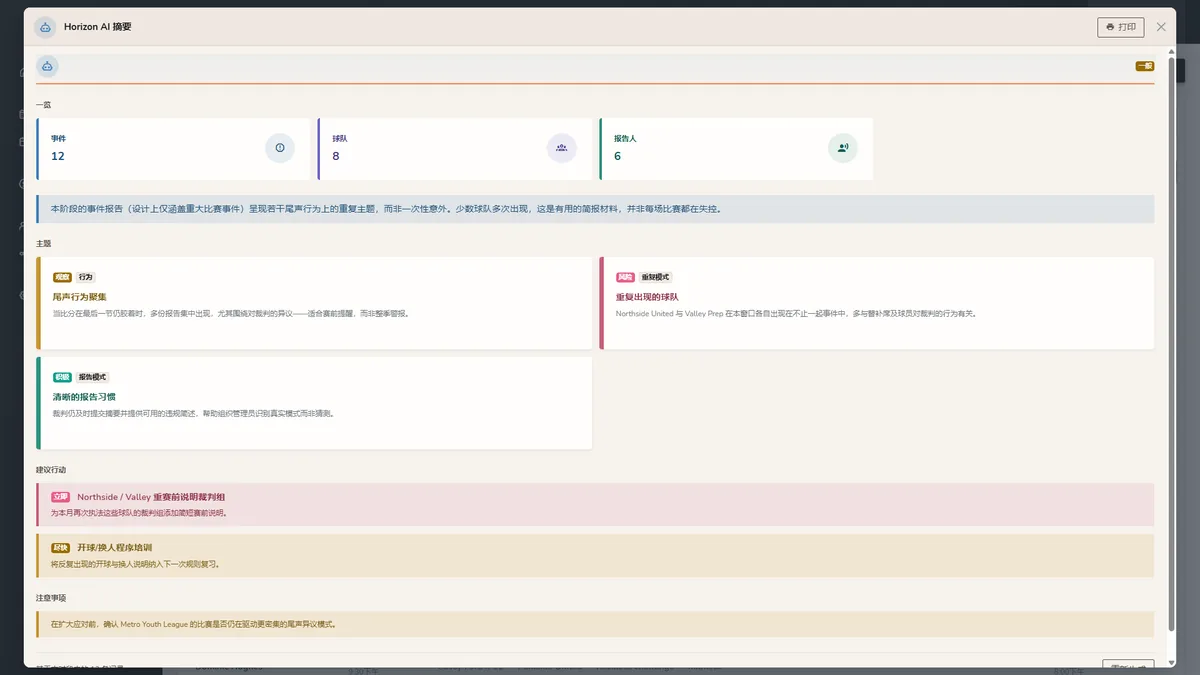Click the robot avatar icon below the title bar
Viewport: 1200px width, 675px height.
click(47, 66)
